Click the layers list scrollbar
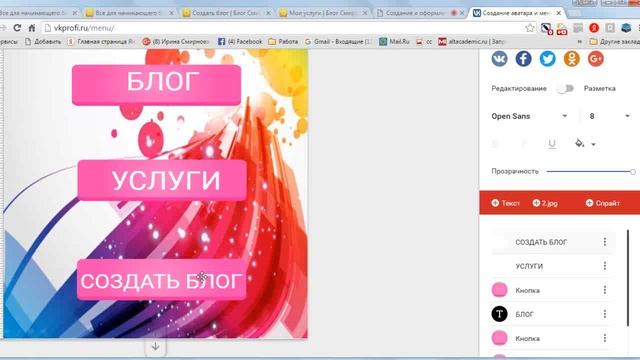 pos(628,278)
